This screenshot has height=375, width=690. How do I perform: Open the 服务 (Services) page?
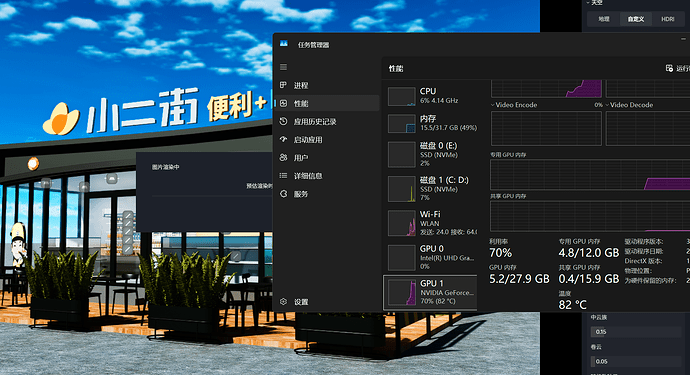(327, 194)
